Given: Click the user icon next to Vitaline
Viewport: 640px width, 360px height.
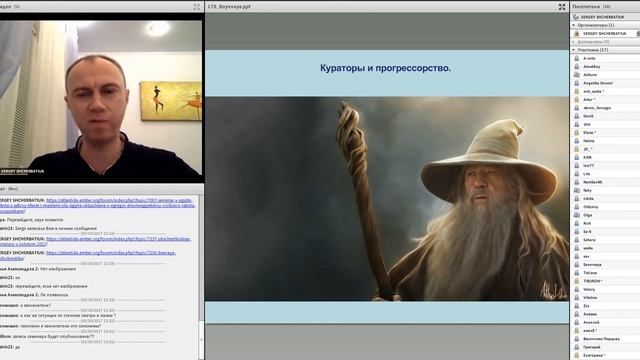Looking at the screenshot, I should point(577,298).
